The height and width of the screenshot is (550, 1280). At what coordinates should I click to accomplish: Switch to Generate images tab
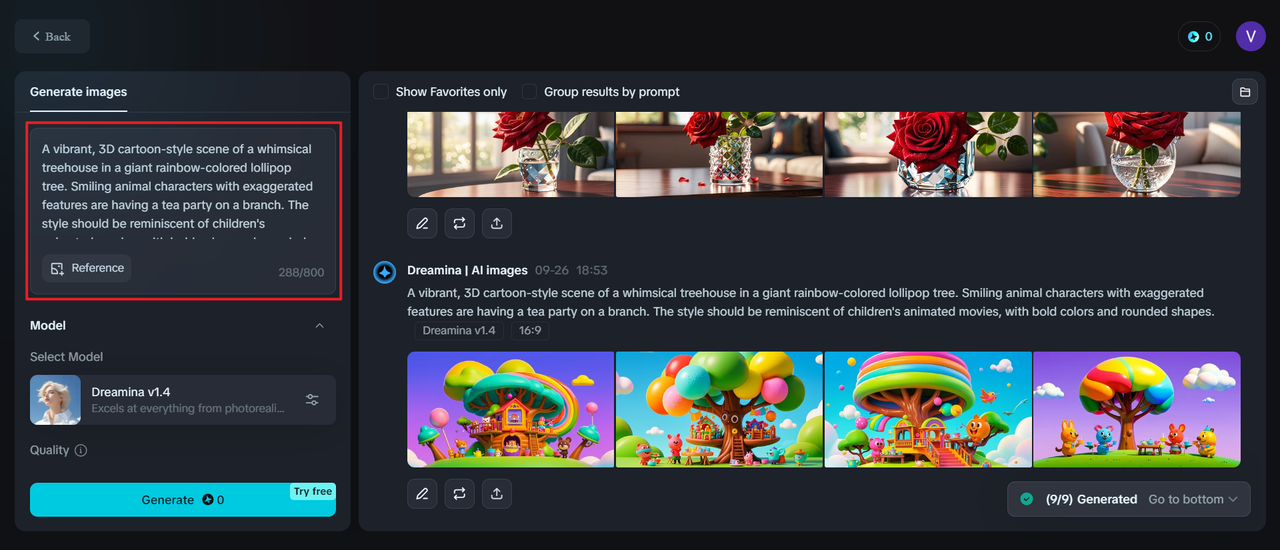(x=78, y=92)
